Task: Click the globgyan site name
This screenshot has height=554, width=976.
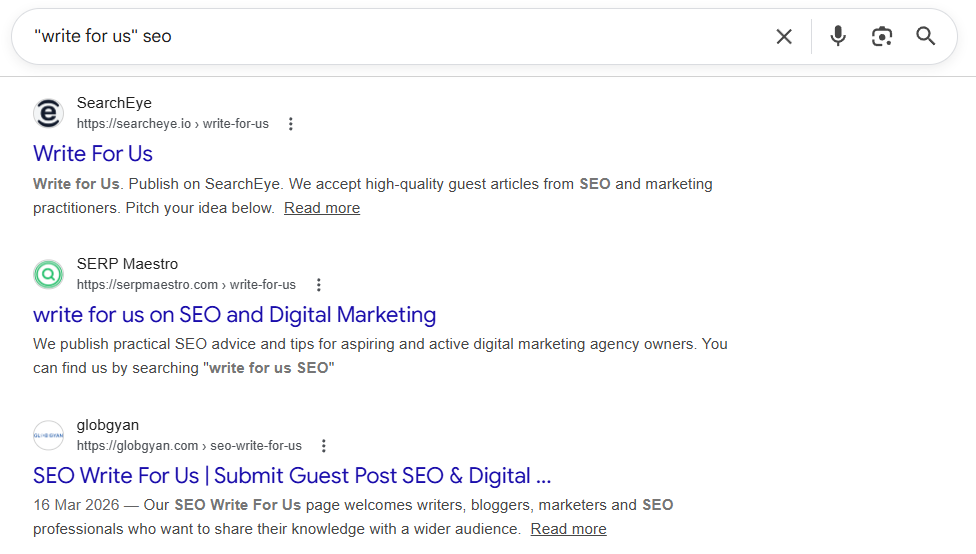Action: coord(108,425)
